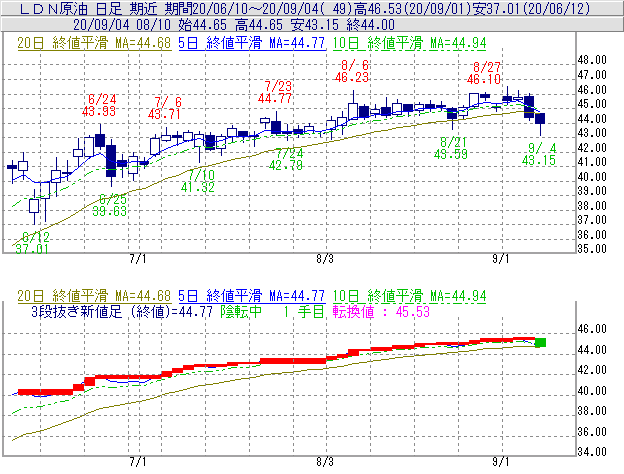Click candlestick chart's 5日 終値平滑 MA=44.77 legend
Viewport: 624px width, 474px height.
point(252,43)
